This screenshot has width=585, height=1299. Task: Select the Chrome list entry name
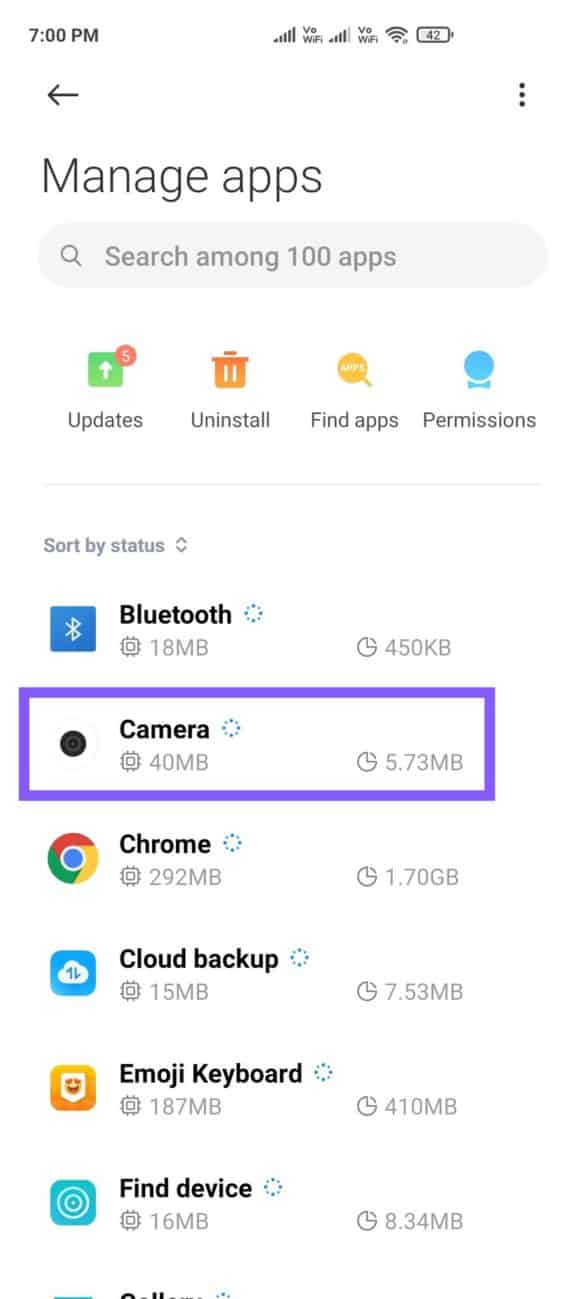165,844
